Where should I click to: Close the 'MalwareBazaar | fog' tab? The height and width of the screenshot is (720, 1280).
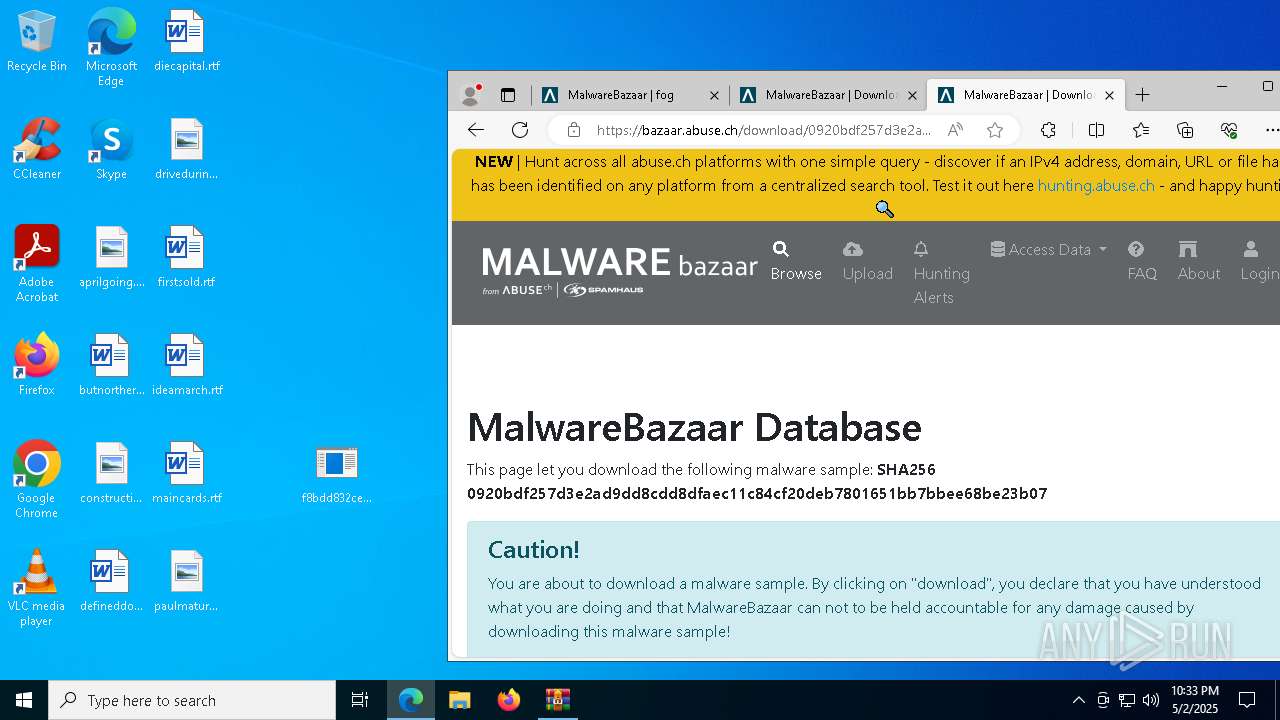714,95
